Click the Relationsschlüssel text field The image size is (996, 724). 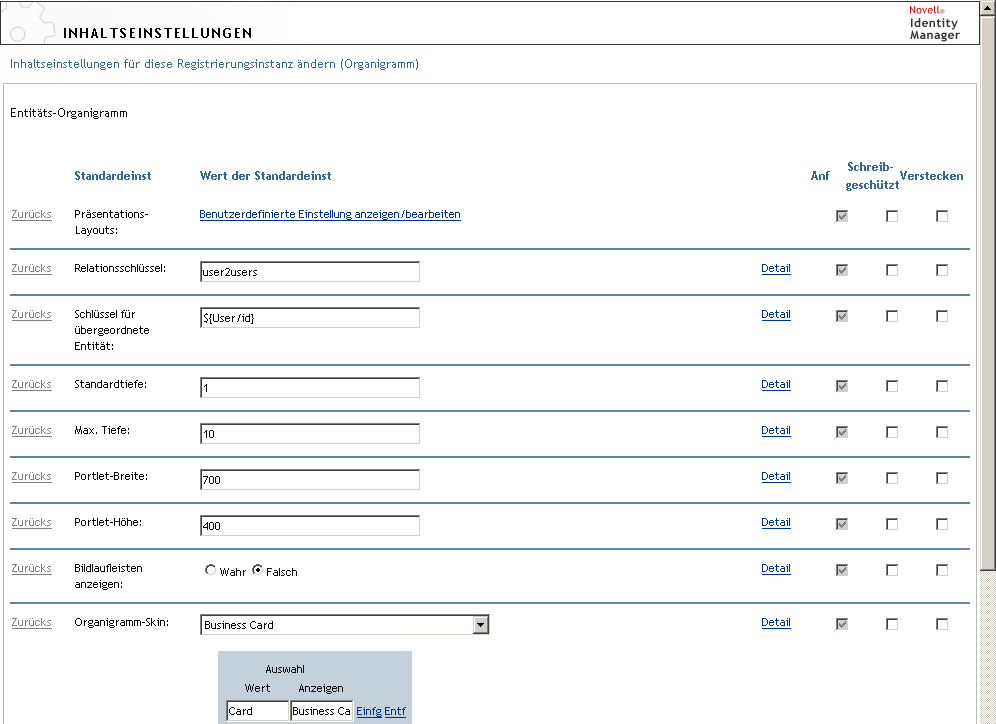[x=310, y=272]
